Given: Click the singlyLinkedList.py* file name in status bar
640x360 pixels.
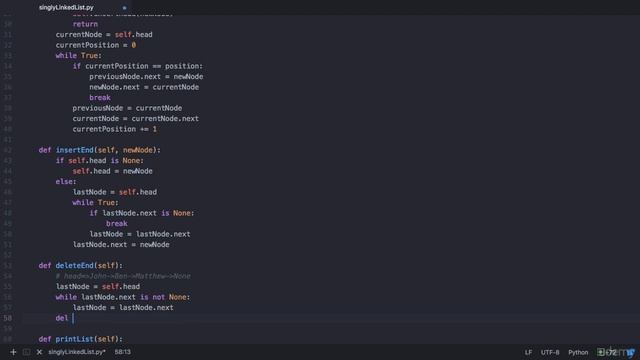Looking at the screenshot, I should (x=77, y=352).
